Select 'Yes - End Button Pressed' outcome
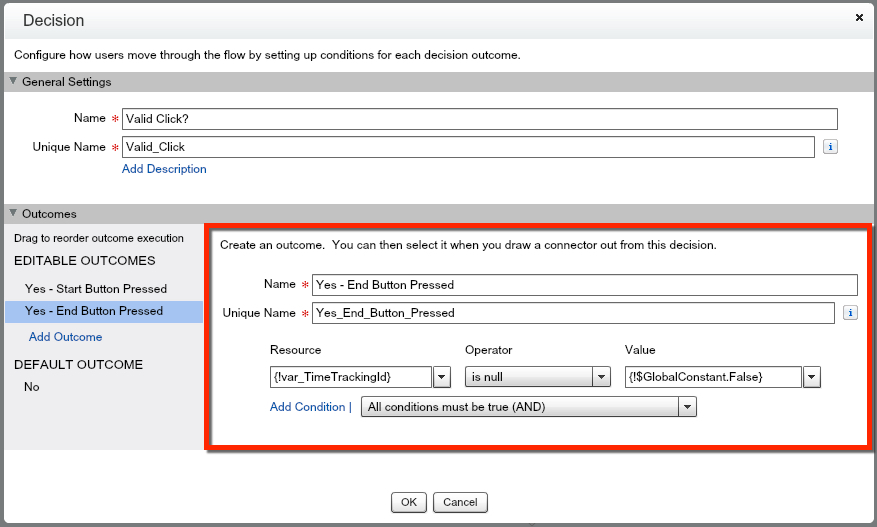 (x=94, y=311)
